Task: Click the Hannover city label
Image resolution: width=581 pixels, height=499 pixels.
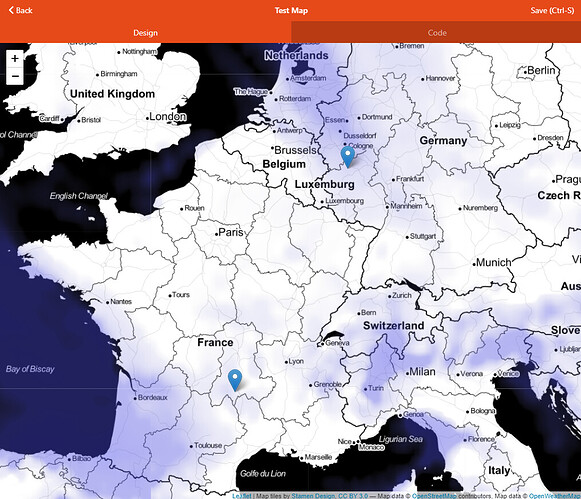Action: tap(440, 78)
